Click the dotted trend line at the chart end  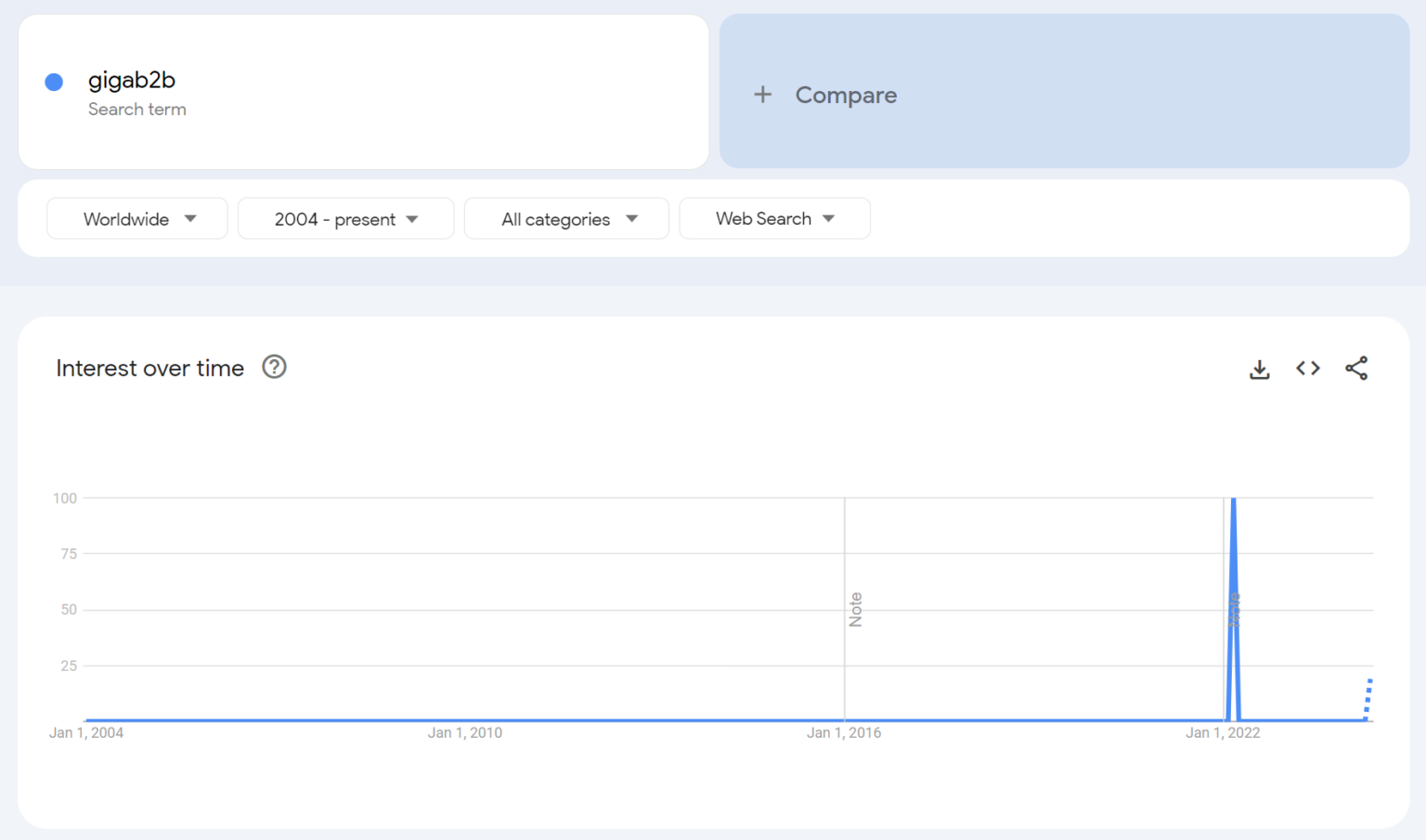1367,696
